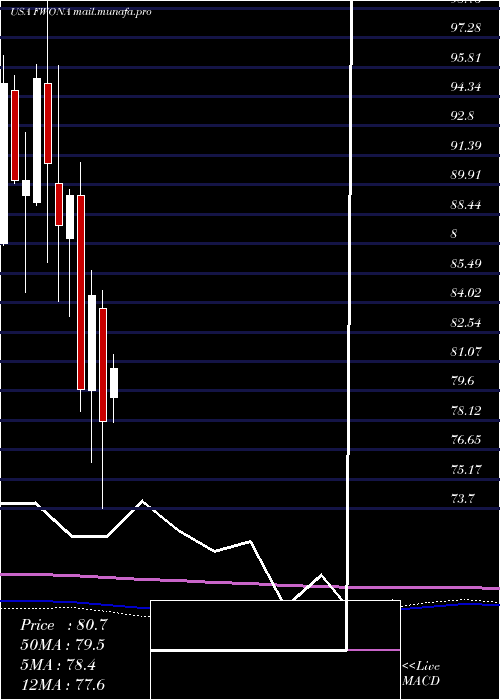Image resolution: width=500 pixels, height=700 pixels.
Task: Click the tall red candle dropping to 79.6
Action: (81, 292)
